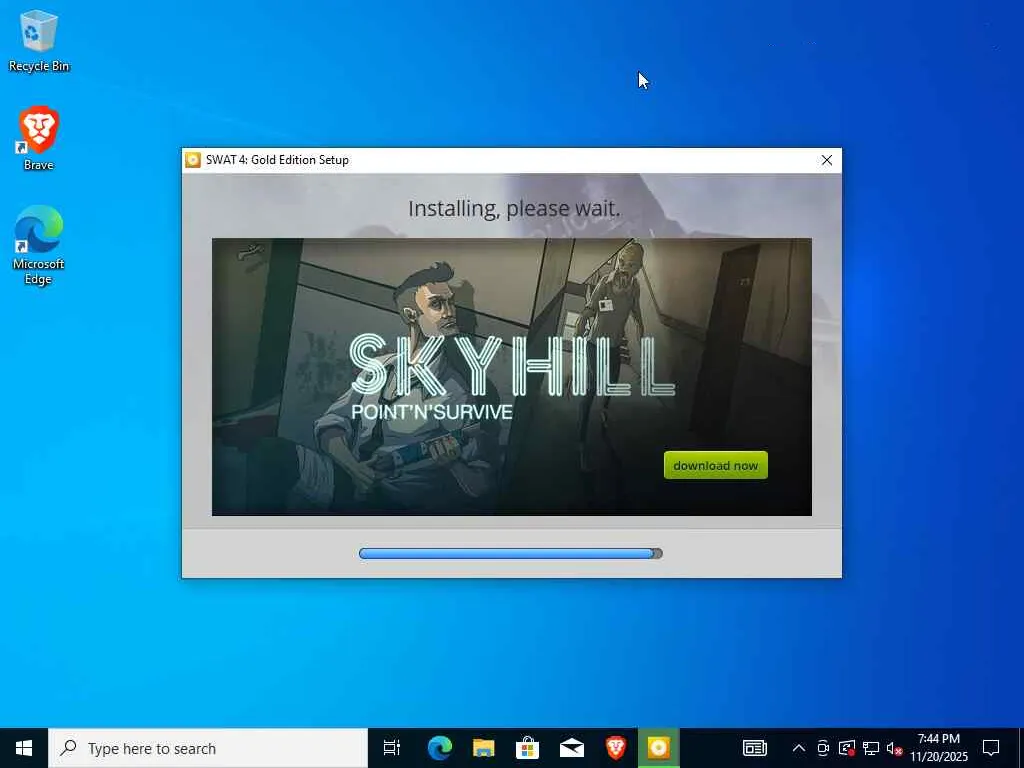Viewport: 1024px width, 768px height.
Task: Click the Show desktop strip
Action: pos(1021,748)
